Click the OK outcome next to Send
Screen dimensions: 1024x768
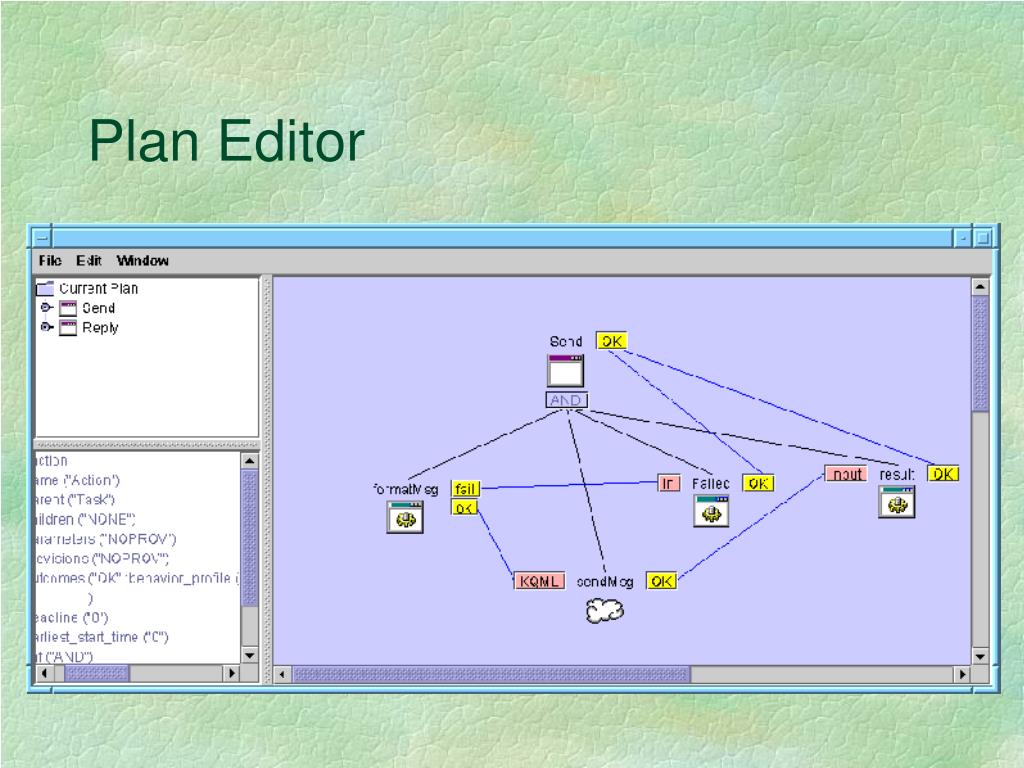[612, 341]
